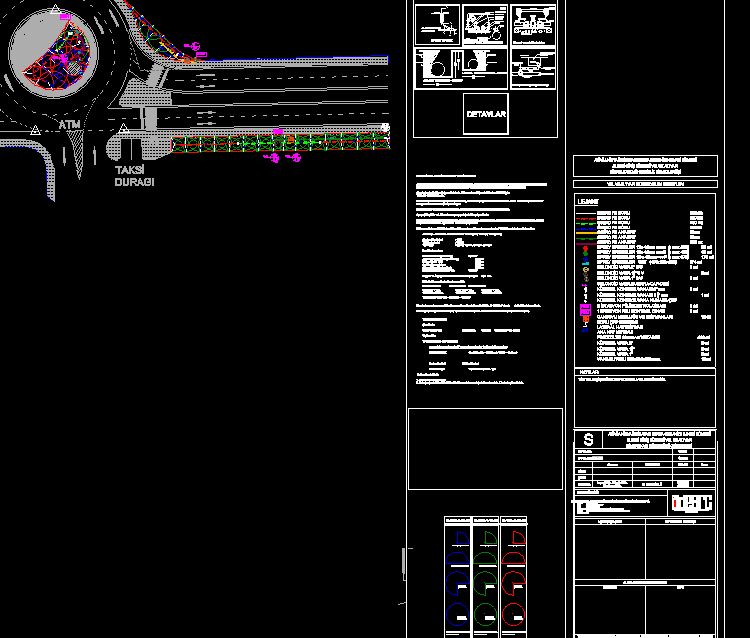Click the green half-circle sprinkler symbol
Screen dimensions: 750x638
click(486, 560)
